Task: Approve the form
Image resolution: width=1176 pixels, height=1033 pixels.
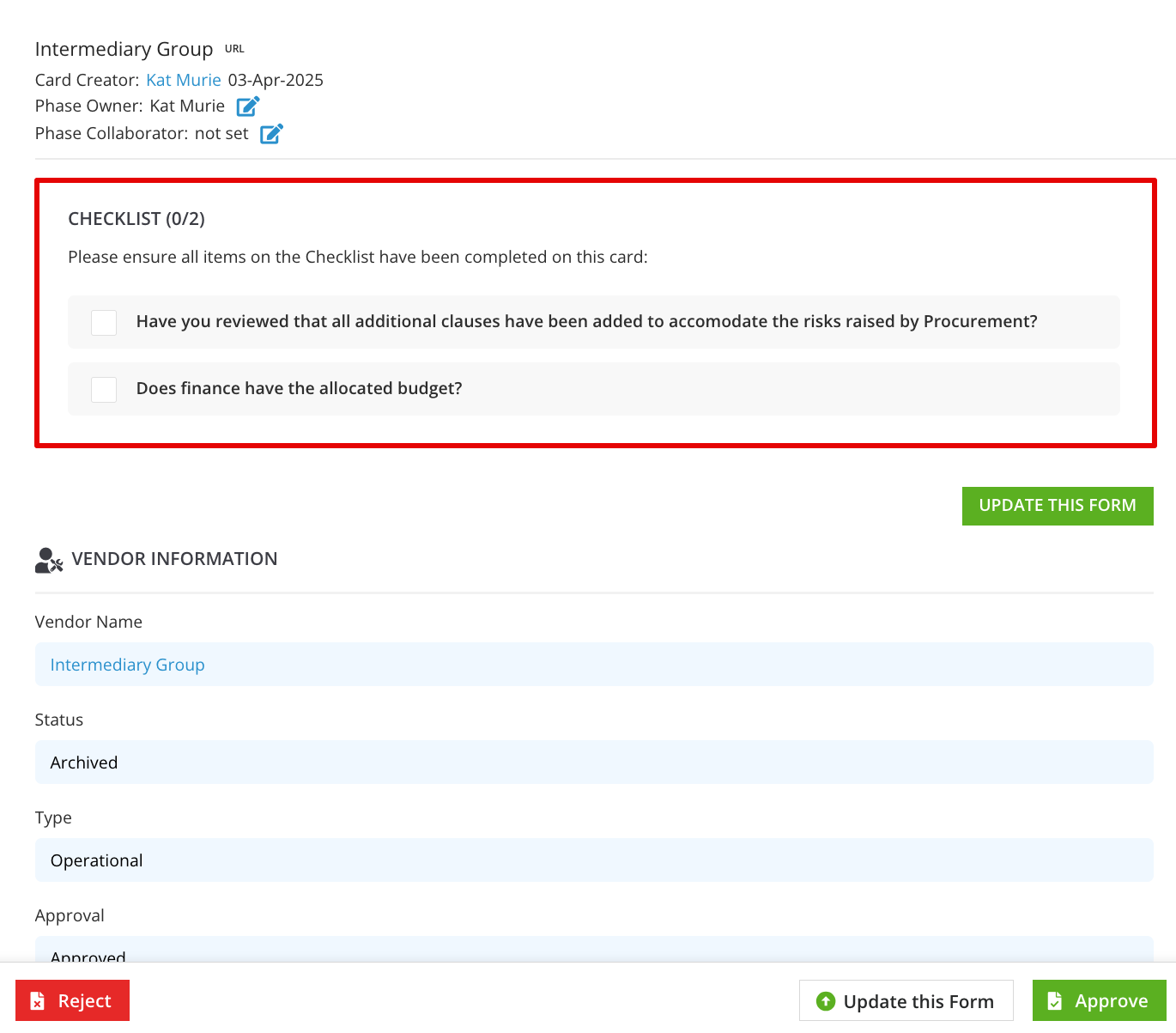Action: pos(1099,1000)
